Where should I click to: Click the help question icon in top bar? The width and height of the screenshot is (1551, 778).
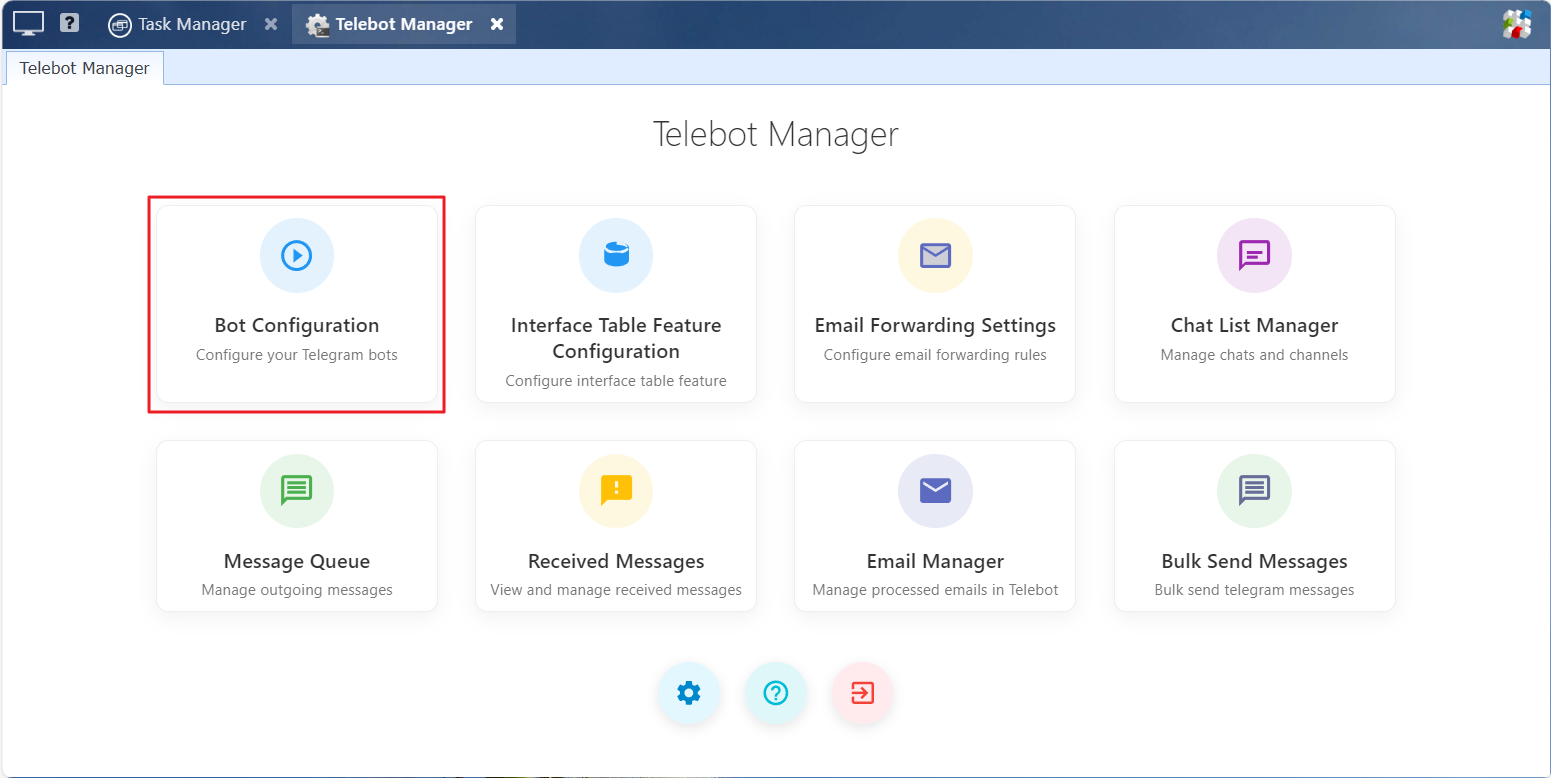click(x=69, y=23)
